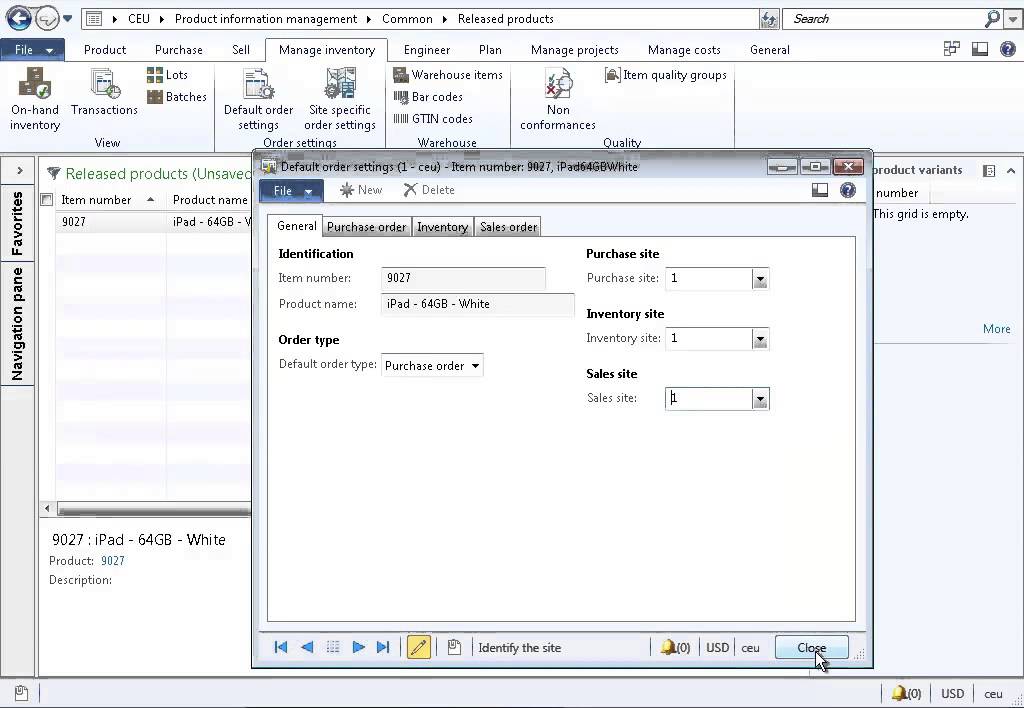Open the dialog Help icon
Image resolution: width=1024 pixels, height=708 pixels.
(x=848, y=190)
